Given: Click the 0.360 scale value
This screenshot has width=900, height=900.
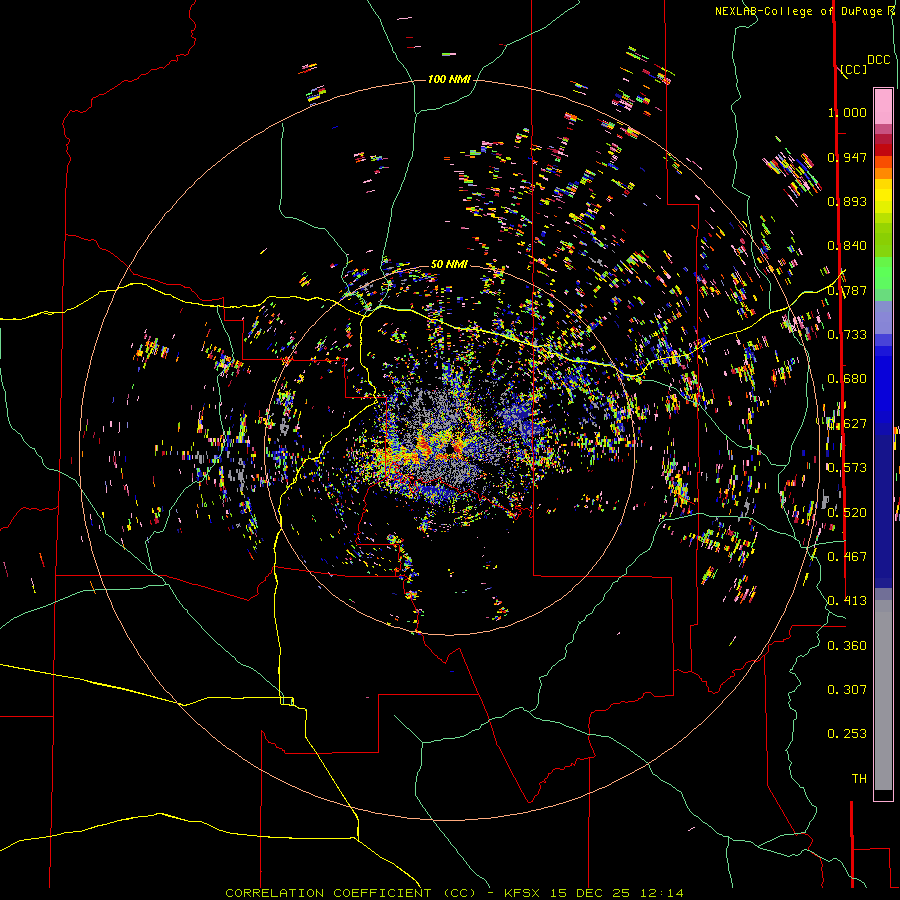Looking at the screenshot, I should (x=847, y=646).
